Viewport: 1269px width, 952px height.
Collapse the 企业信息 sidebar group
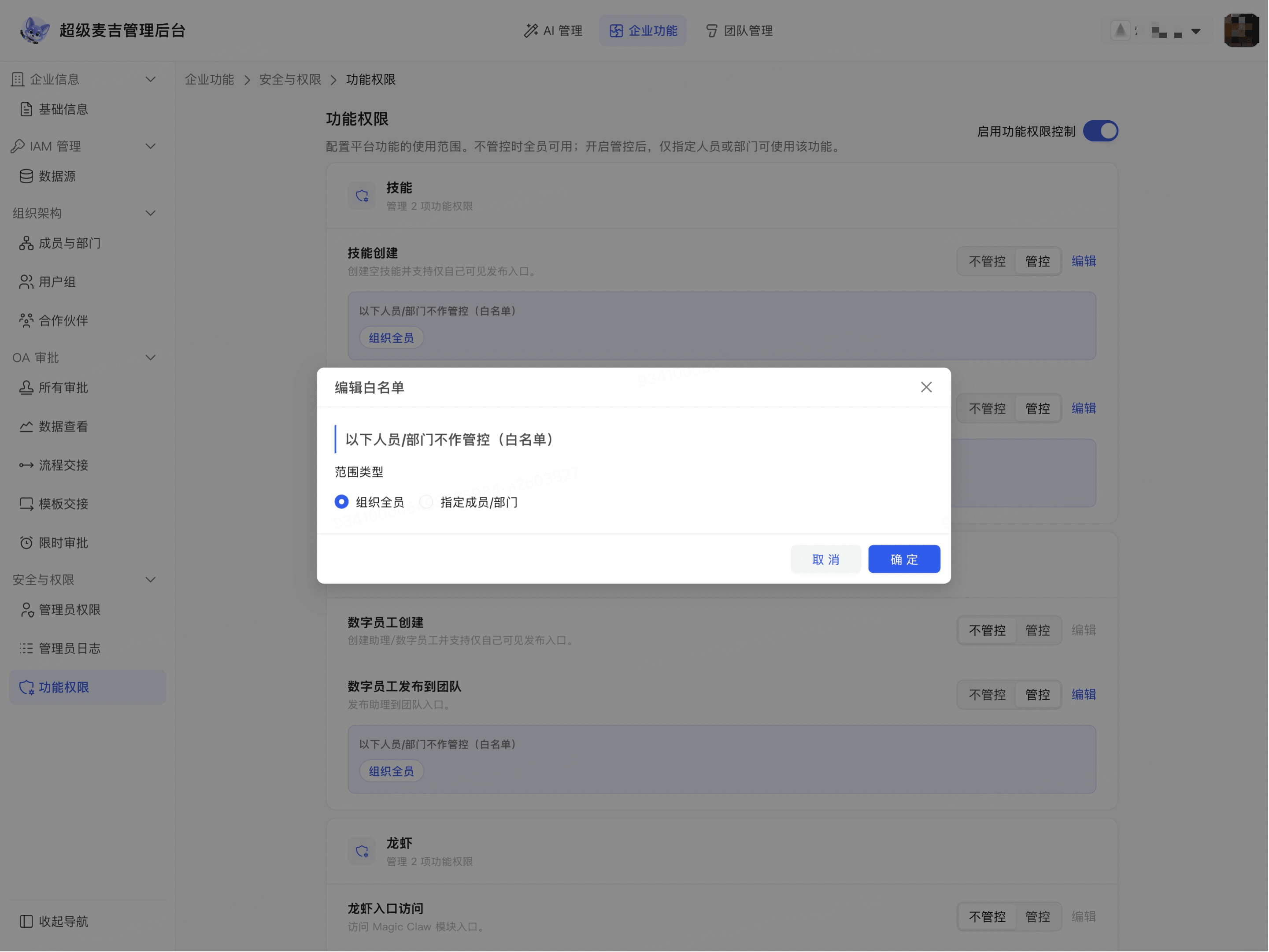click(x=151, y=79)
